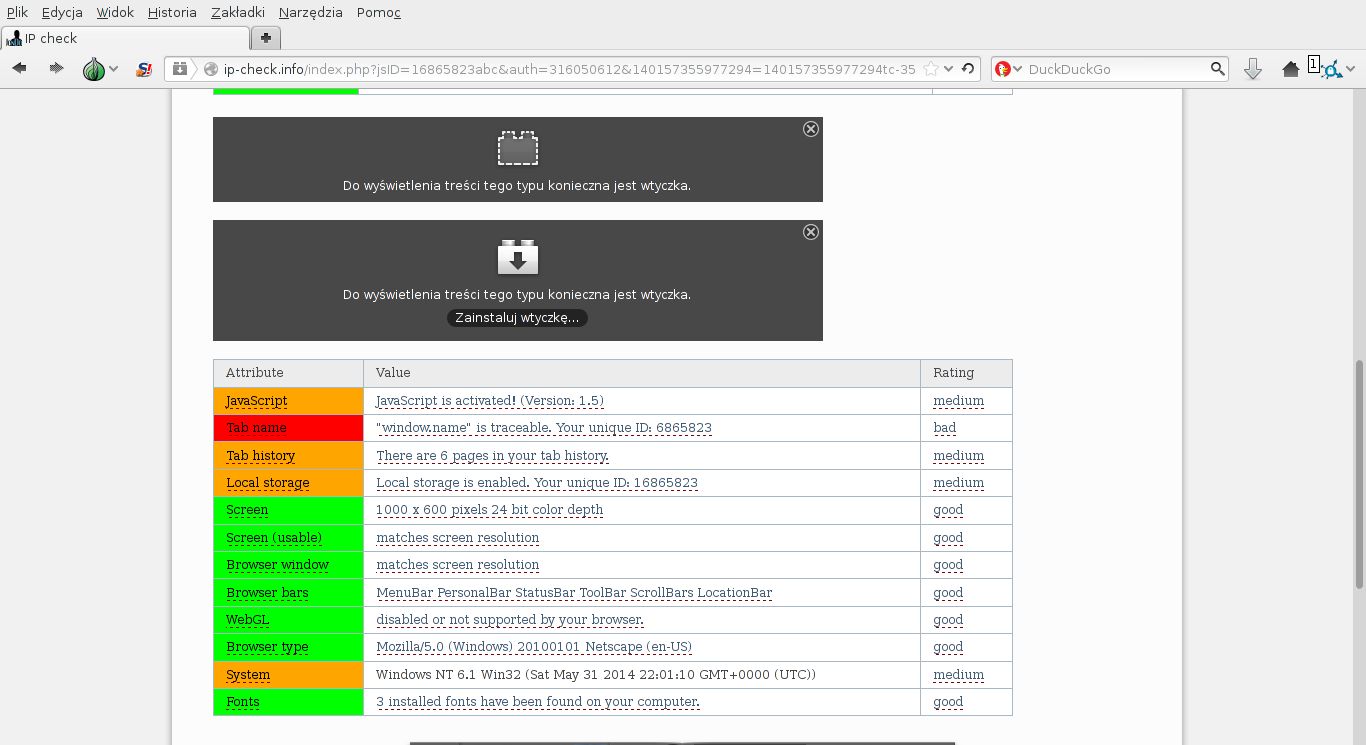This screenshot has height=745, width=1366.
Task: Click the System attribute cell
Action: coord(288,675)
